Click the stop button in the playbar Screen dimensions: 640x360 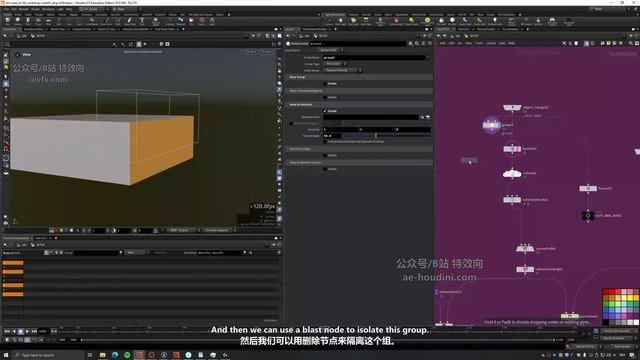(21, 331)
